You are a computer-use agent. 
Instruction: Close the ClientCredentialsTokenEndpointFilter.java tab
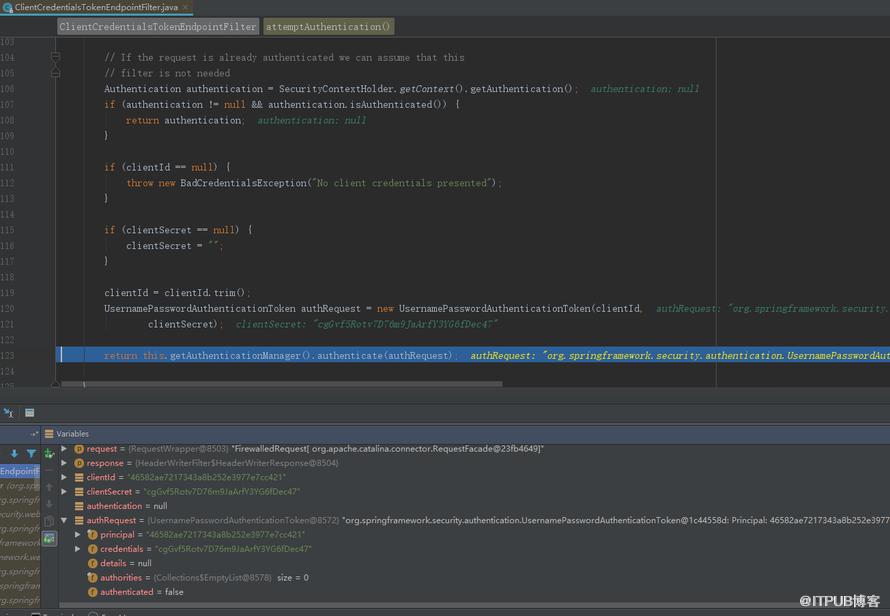coord(185,7)
